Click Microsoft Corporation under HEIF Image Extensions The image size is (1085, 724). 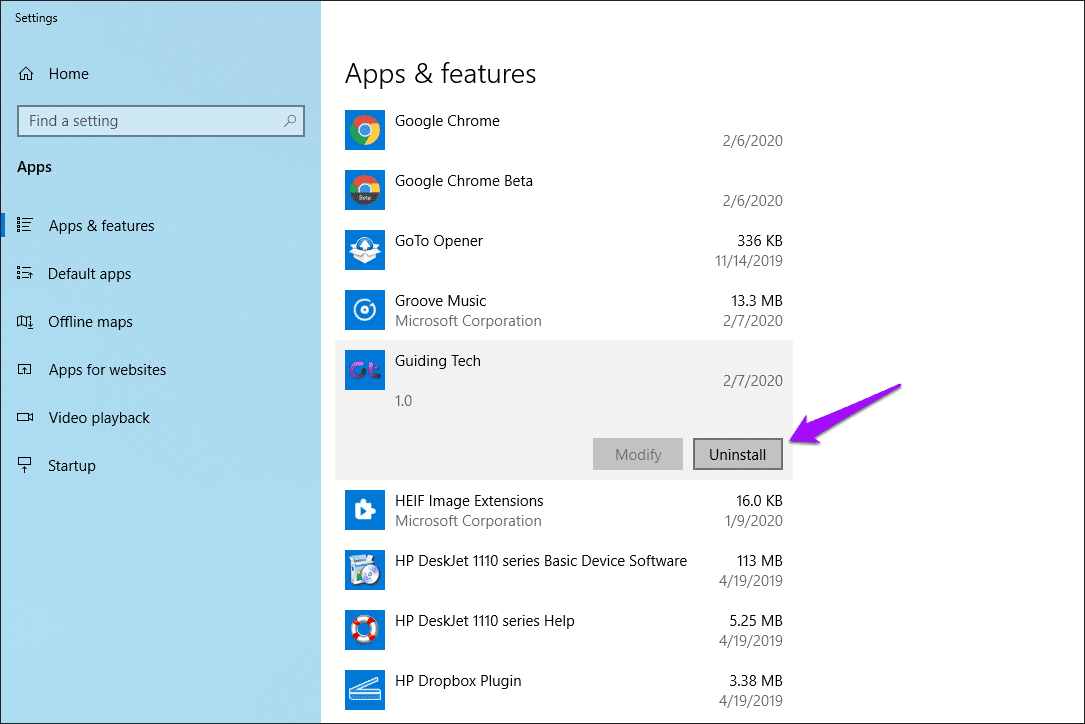click(468, 521)
